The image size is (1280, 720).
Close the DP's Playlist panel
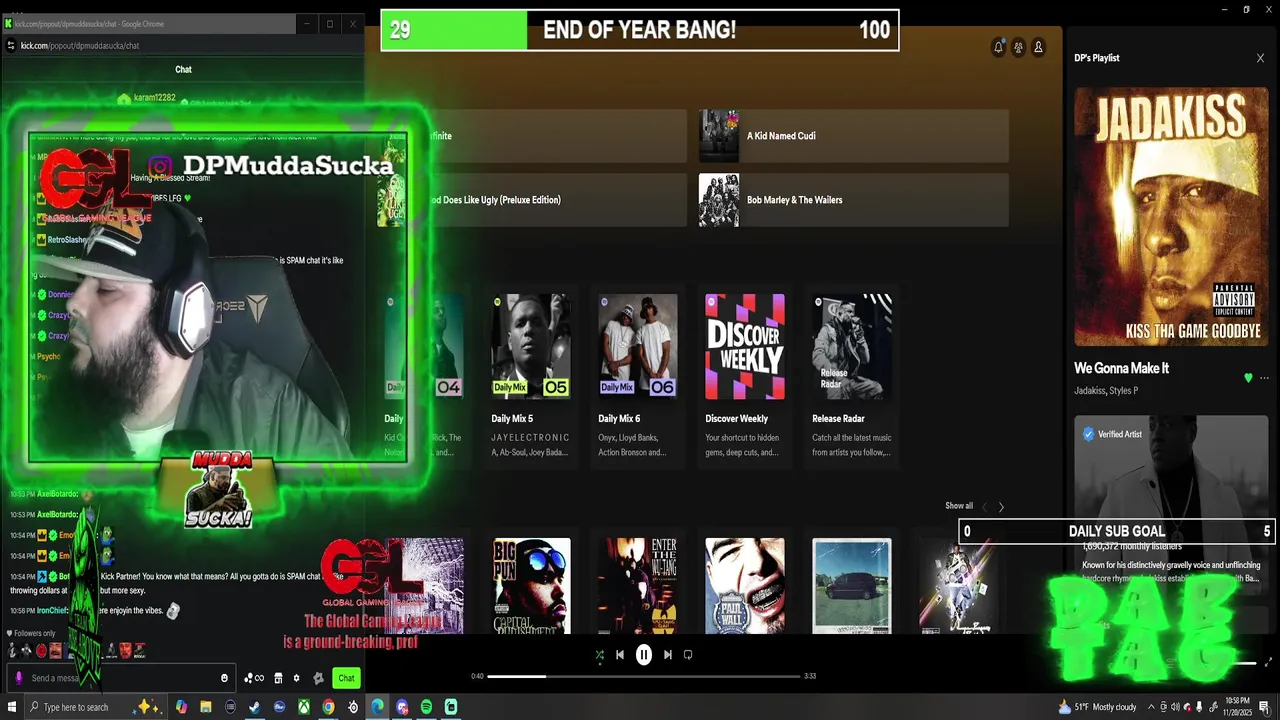coord(1260,58)
